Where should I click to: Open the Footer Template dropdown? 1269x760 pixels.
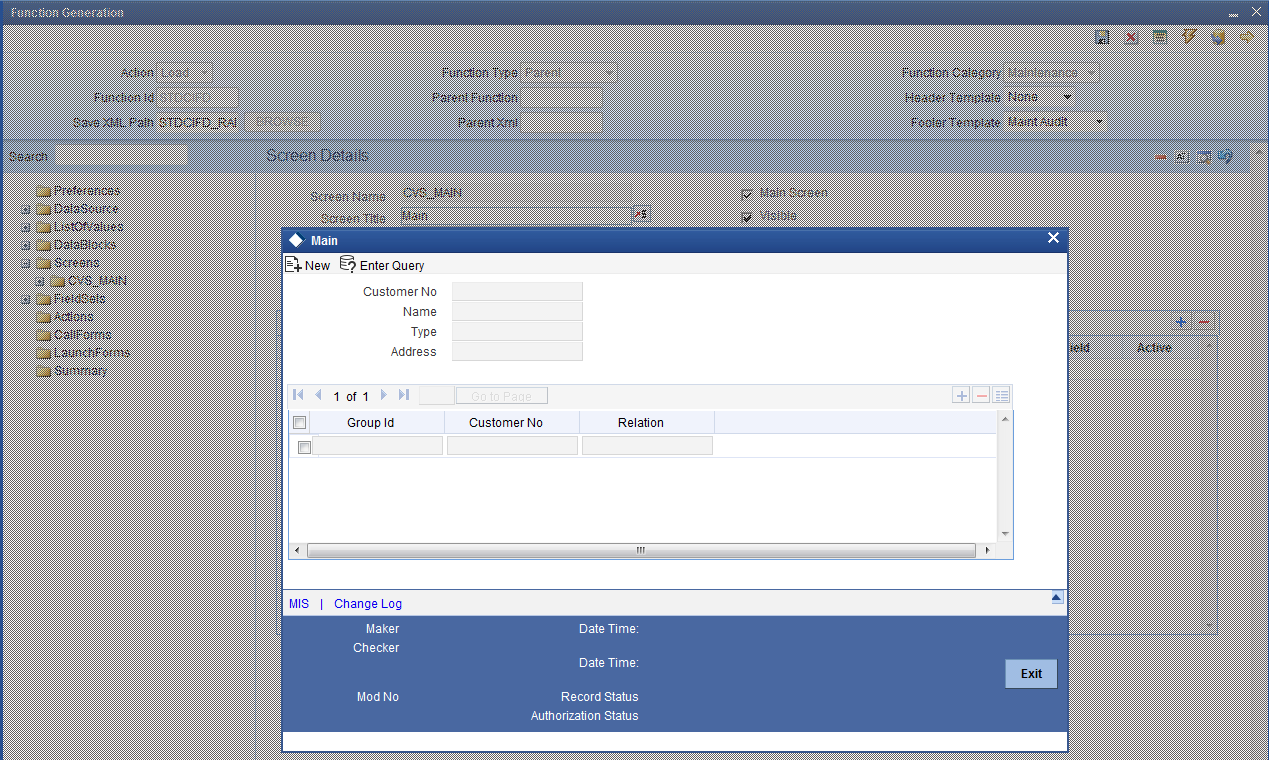1056,122
